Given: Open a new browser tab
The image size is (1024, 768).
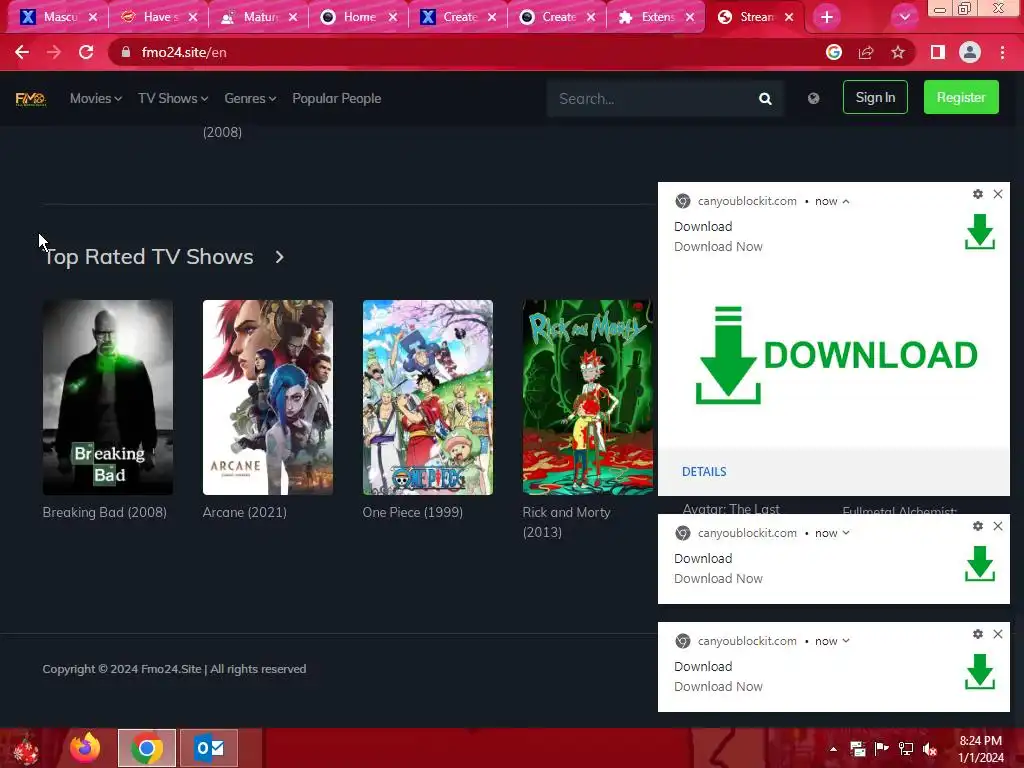Looking at the screenshot, I should (x=827, y=17).
